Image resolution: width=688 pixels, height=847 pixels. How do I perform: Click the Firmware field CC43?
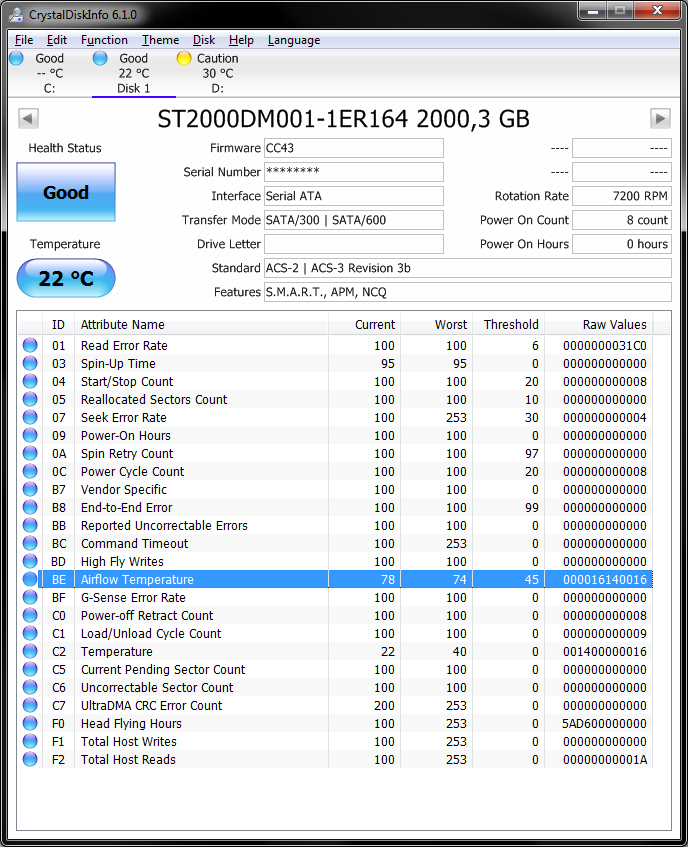coord(354,148)
